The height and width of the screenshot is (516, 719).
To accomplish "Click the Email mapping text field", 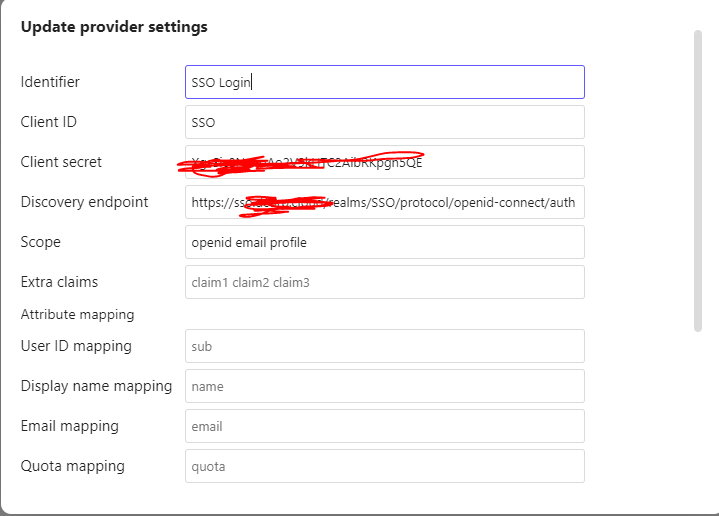I will [384, 426].
